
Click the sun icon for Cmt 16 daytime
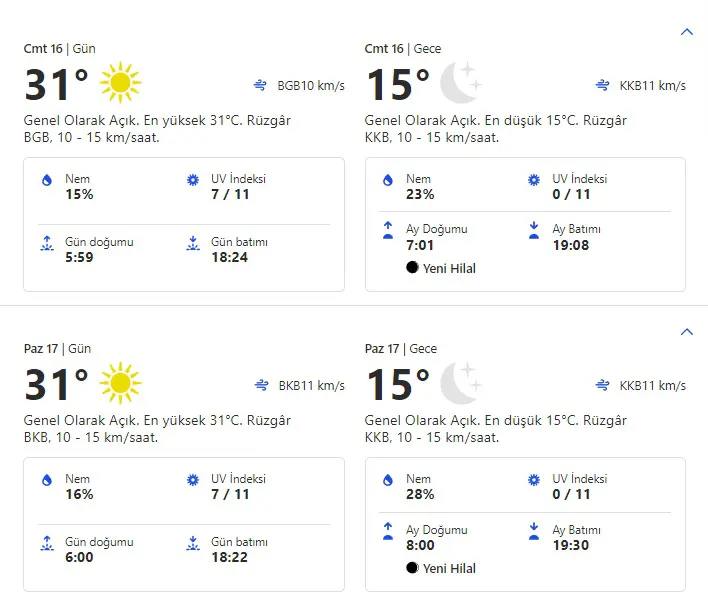121,83
